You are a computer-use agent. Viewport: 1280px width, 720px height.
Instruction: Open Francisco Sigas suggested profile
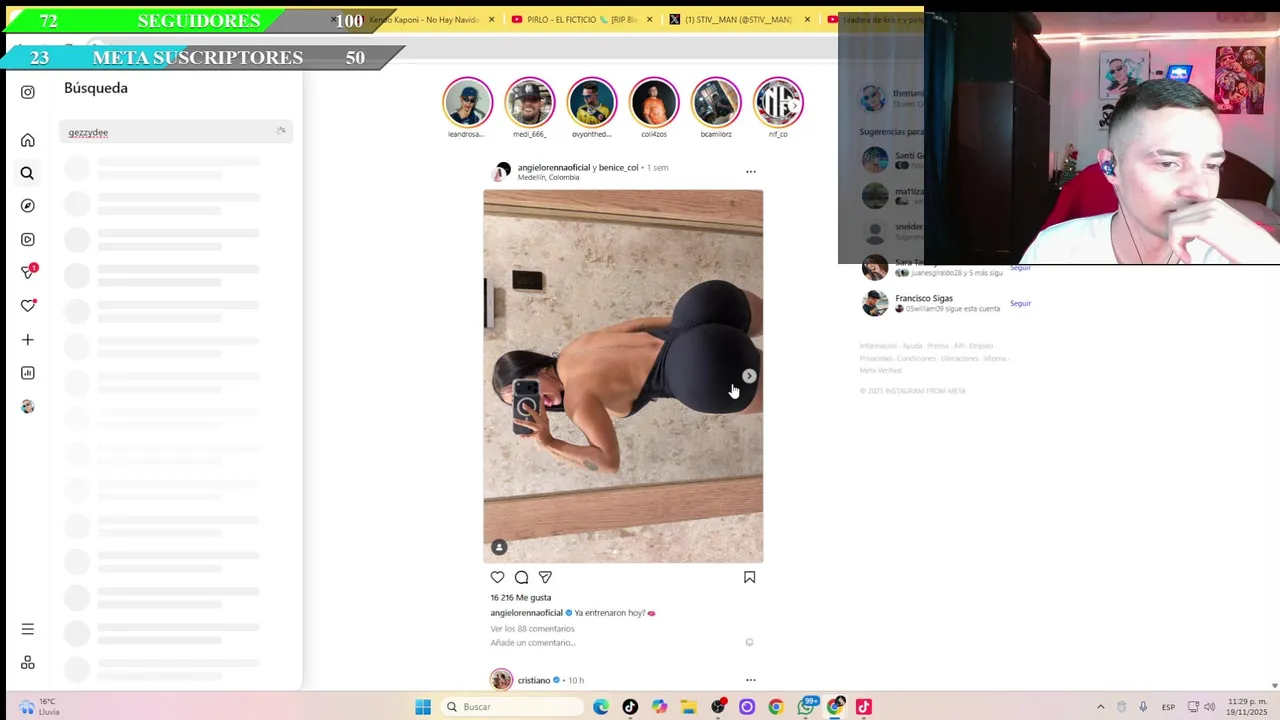pyautogui.click(x=923, y=298)
